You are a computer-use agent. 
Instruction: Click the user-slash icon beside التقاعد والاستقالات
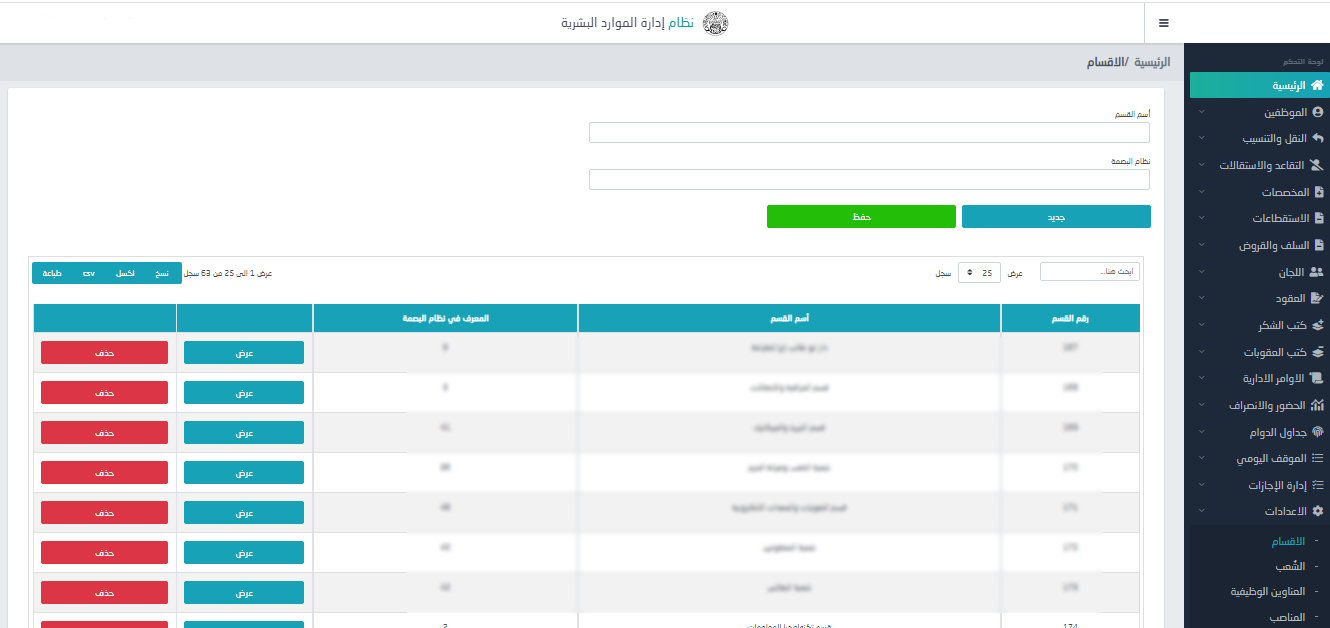click(x=1317, y=165)
